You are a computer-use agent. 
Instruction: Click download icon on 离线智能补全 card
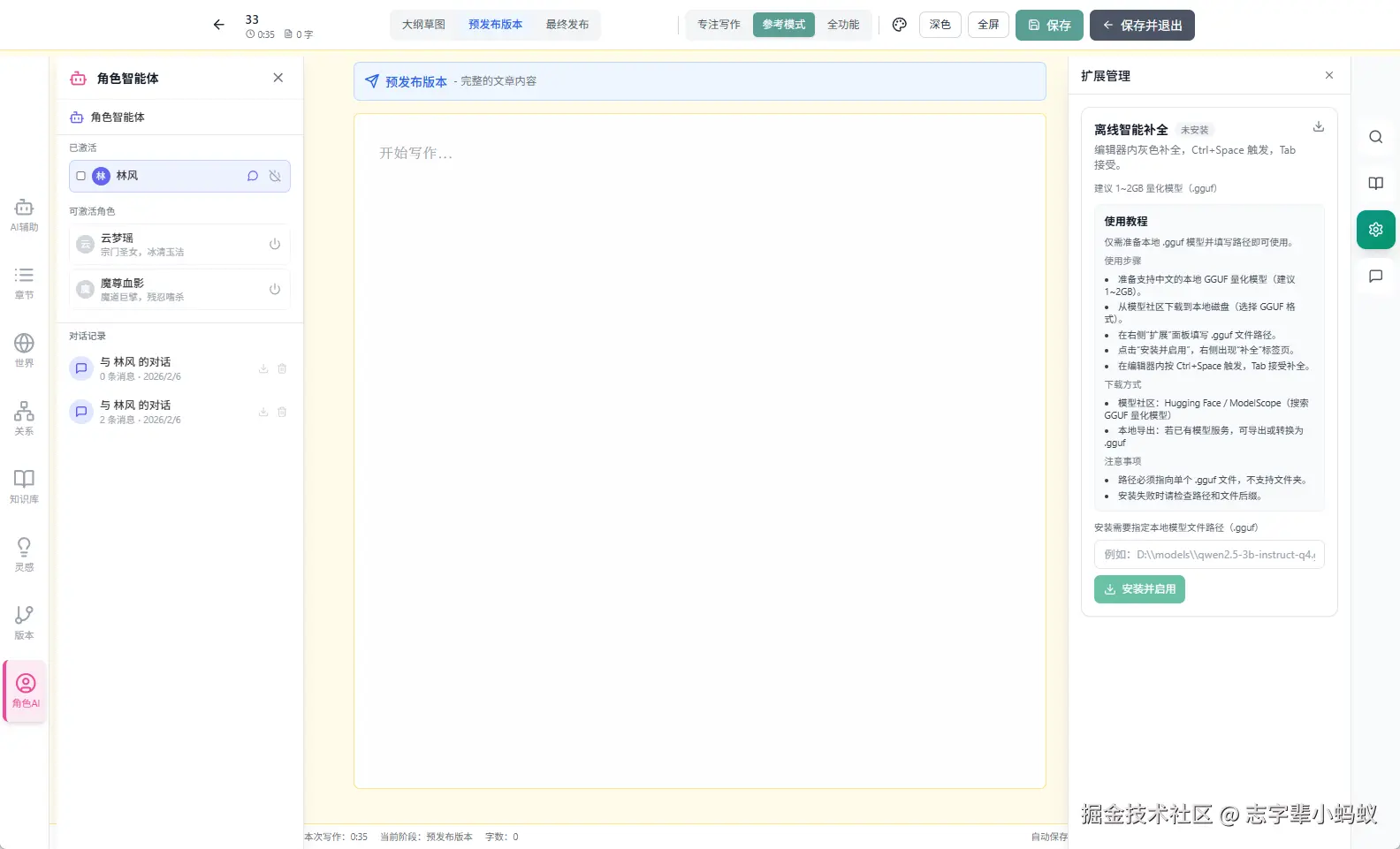coord(1318,126)
